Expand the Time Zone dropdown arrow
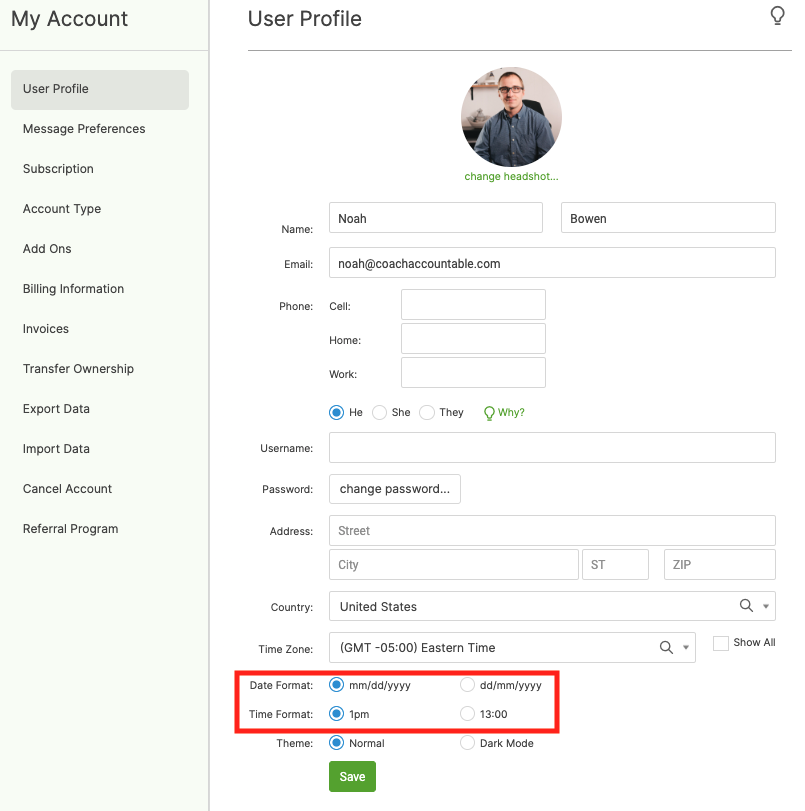This screenshot has height=811, width=805. pos(686,647)
